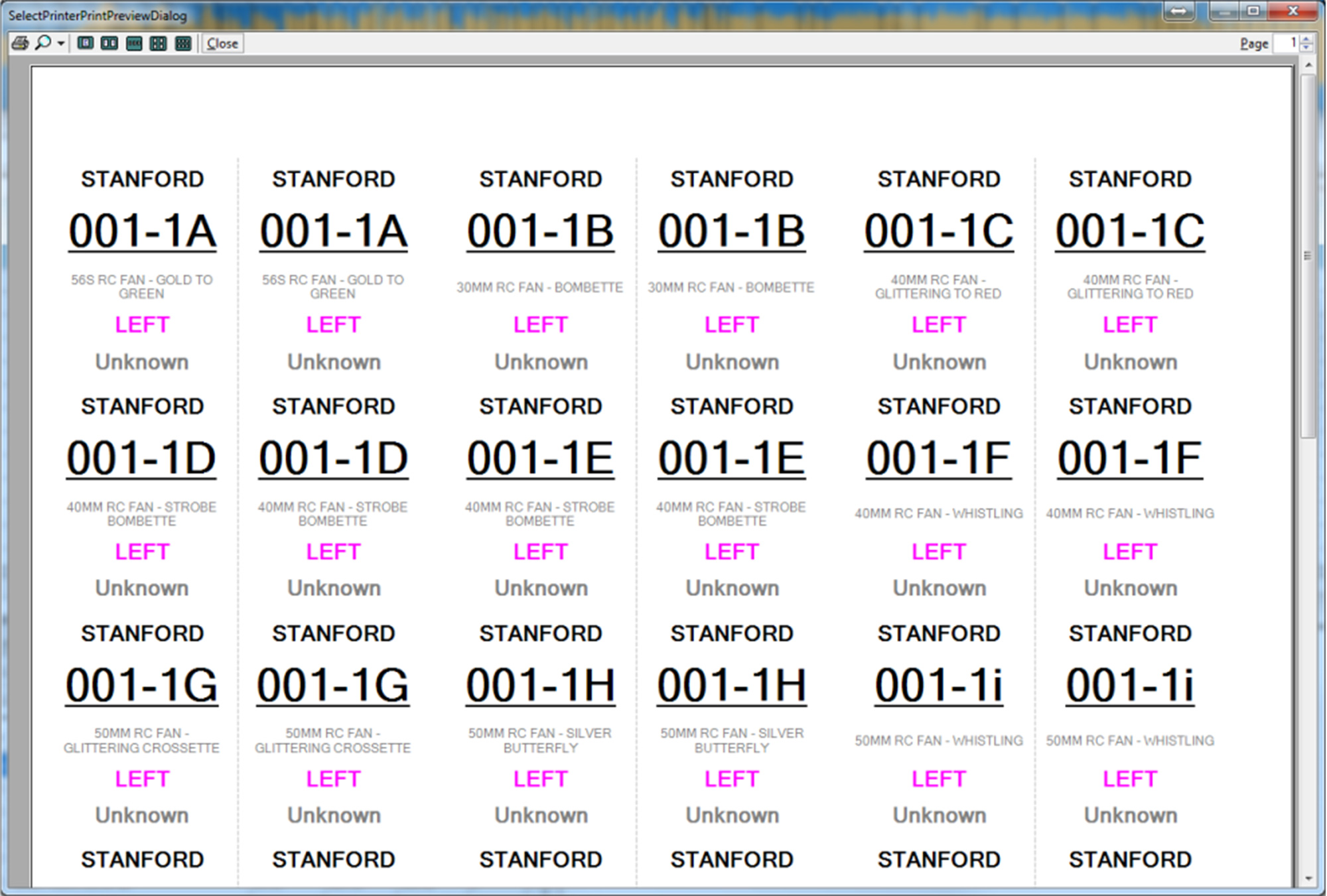Click the vertical scrollbar up arrow
Image resolution: width=1327 pixels, height=896 pixels.
pyautogui.click(x=1308, y=65)
